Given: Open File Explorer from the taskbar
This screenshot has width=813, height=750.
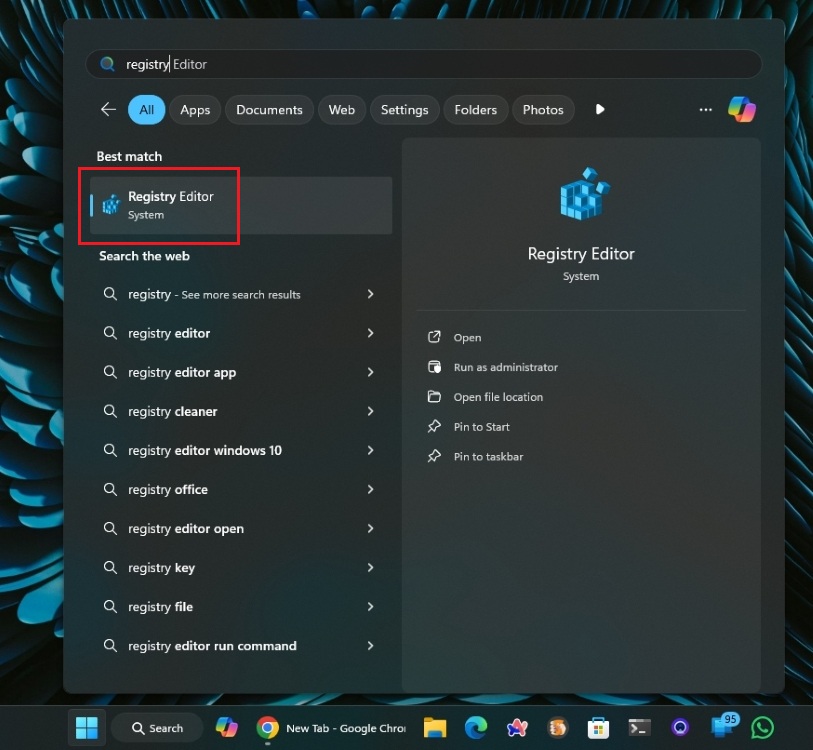Looking at the screenshot, I should click(x=435, y=728).
